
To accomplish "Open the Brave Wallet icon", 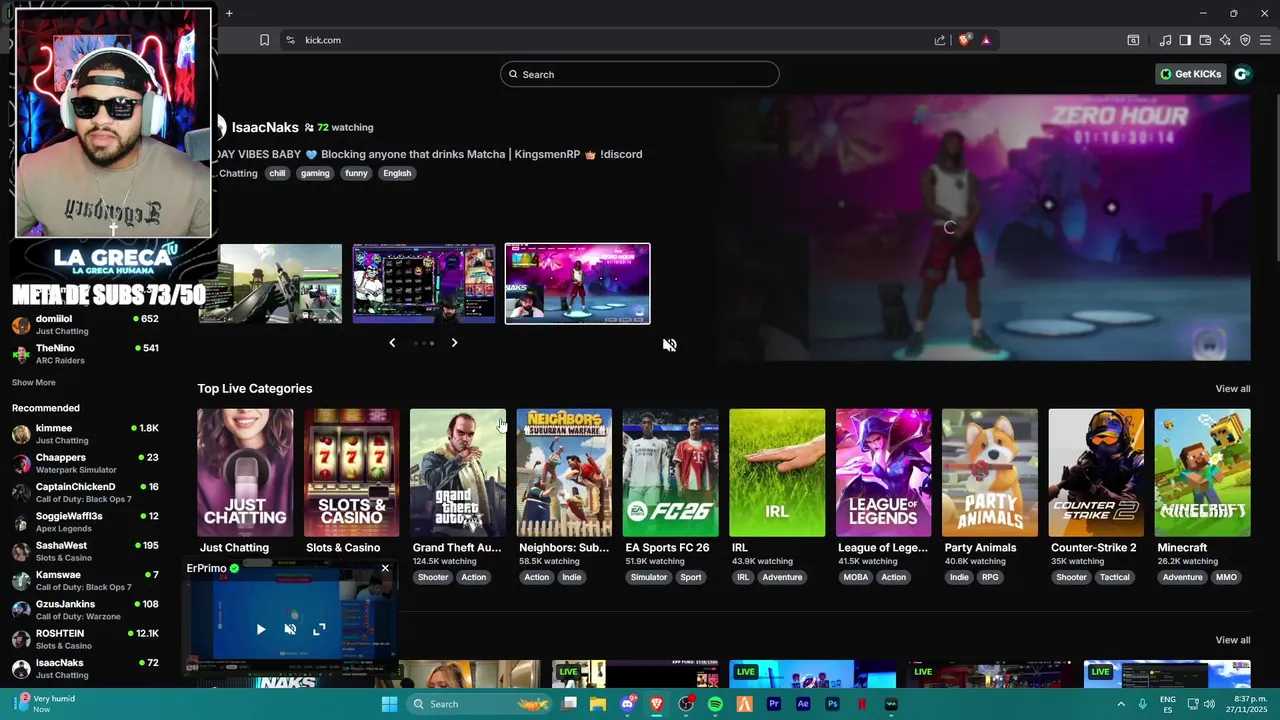I will (x=1205, y=40).
